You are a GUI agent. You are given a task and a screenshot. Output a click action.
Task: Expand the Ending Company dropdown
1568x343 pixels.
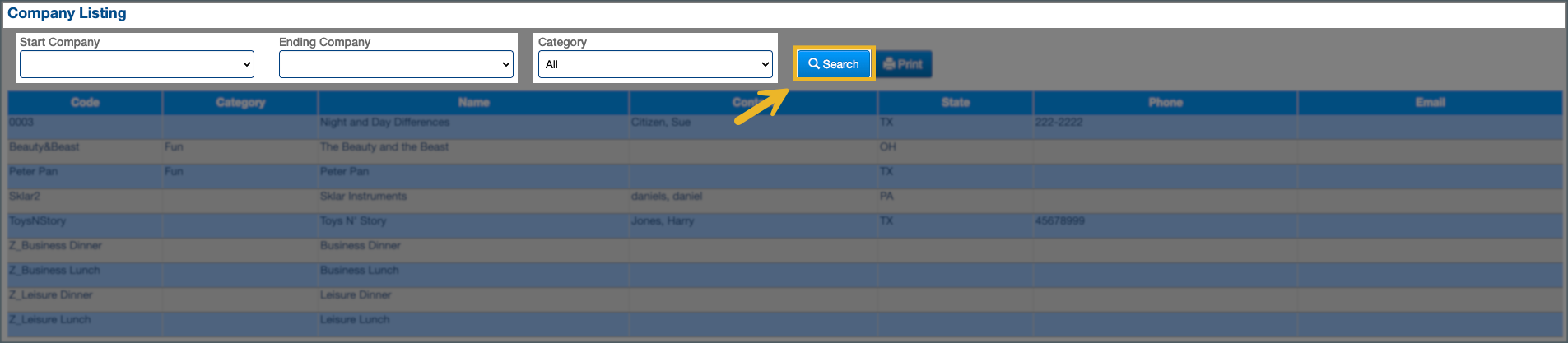tap(396, 64)
